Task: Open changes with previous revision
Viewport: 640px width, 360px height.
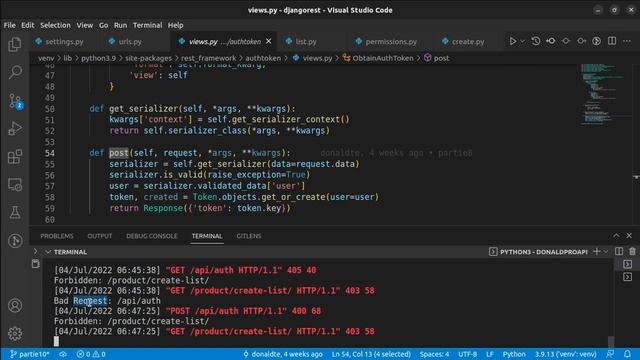Action: 551,41
